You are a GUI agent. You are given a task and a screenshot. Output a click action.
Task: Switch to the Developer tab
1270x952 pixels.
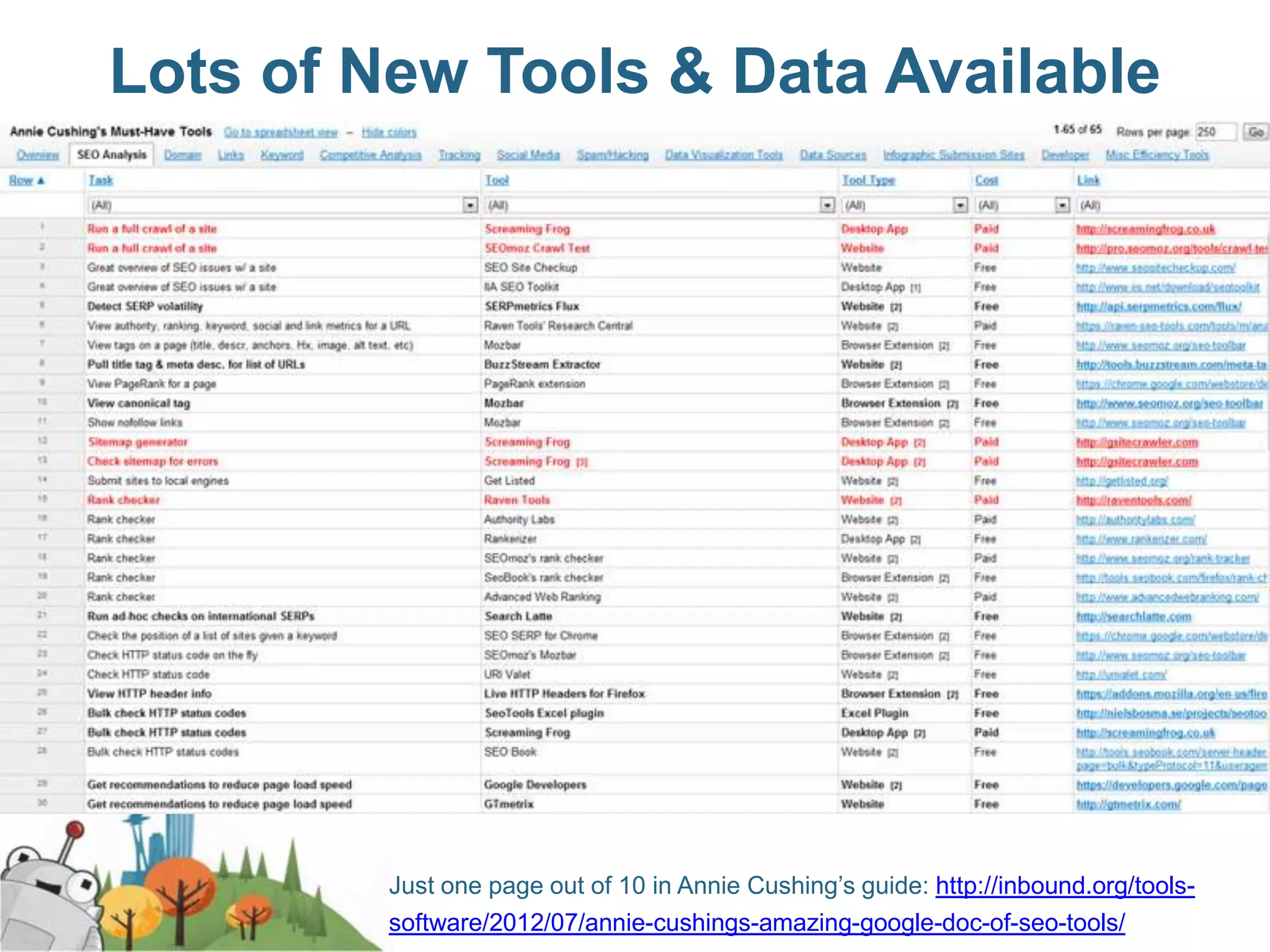point(1065,155)
